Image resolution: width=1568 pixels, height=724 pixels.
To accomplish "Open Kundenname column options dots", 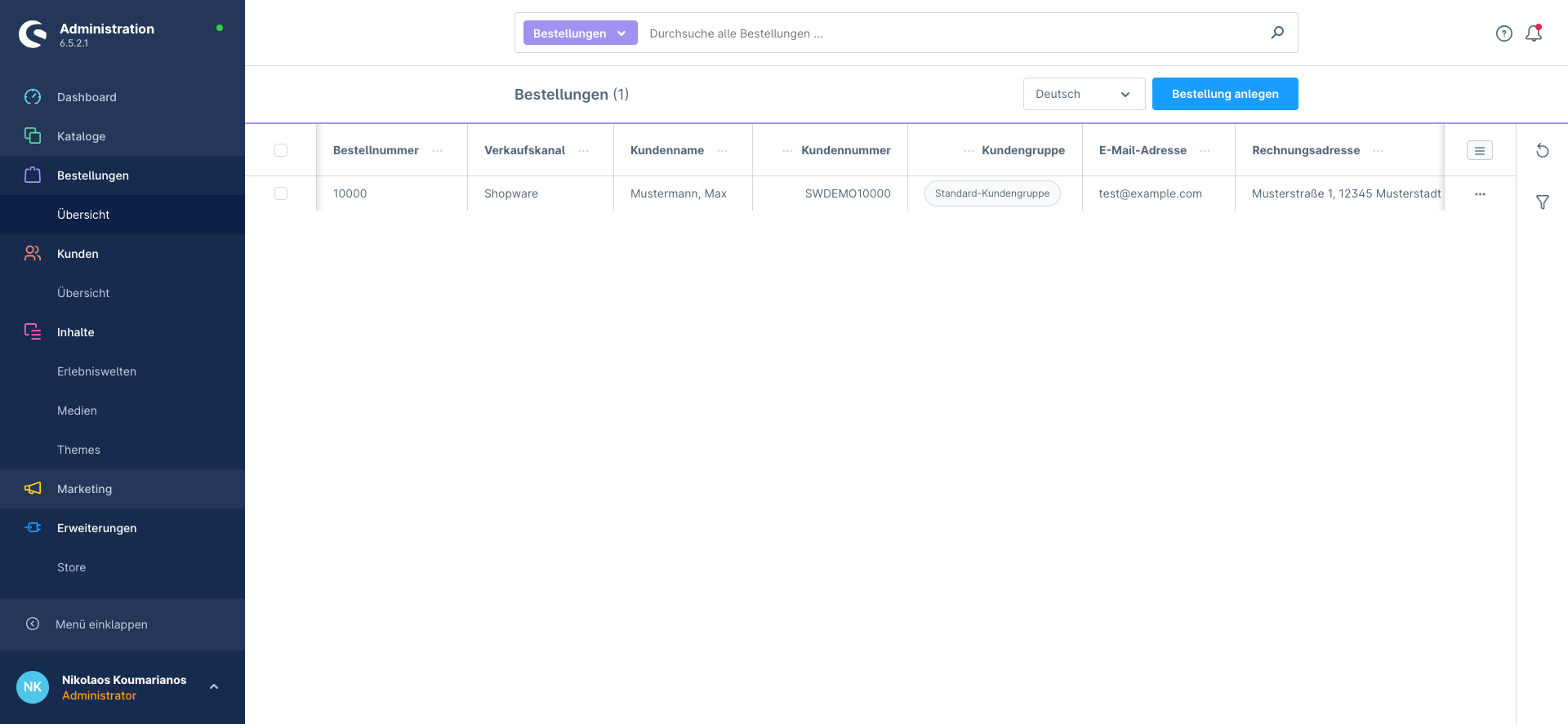I will click(x=723, y=151).
